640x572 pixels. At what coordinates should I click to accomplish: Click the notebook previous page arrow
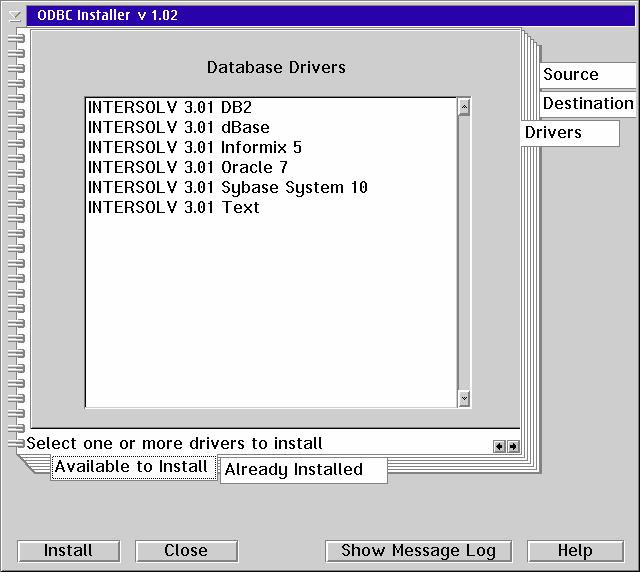pyautogui.click(x=499, y=447)
